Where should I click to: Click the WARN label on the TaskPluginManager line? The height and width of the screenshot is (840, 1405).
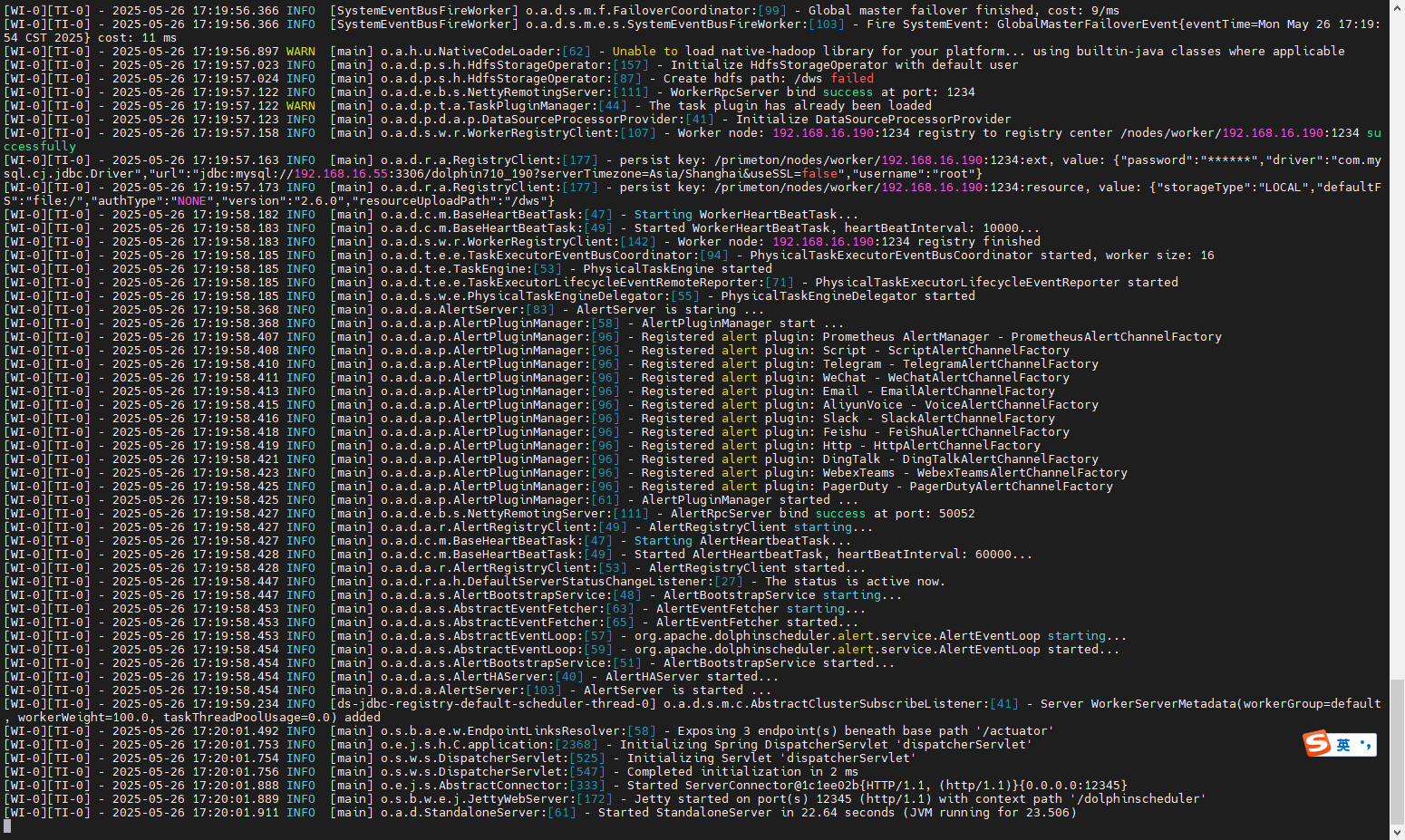301,106
